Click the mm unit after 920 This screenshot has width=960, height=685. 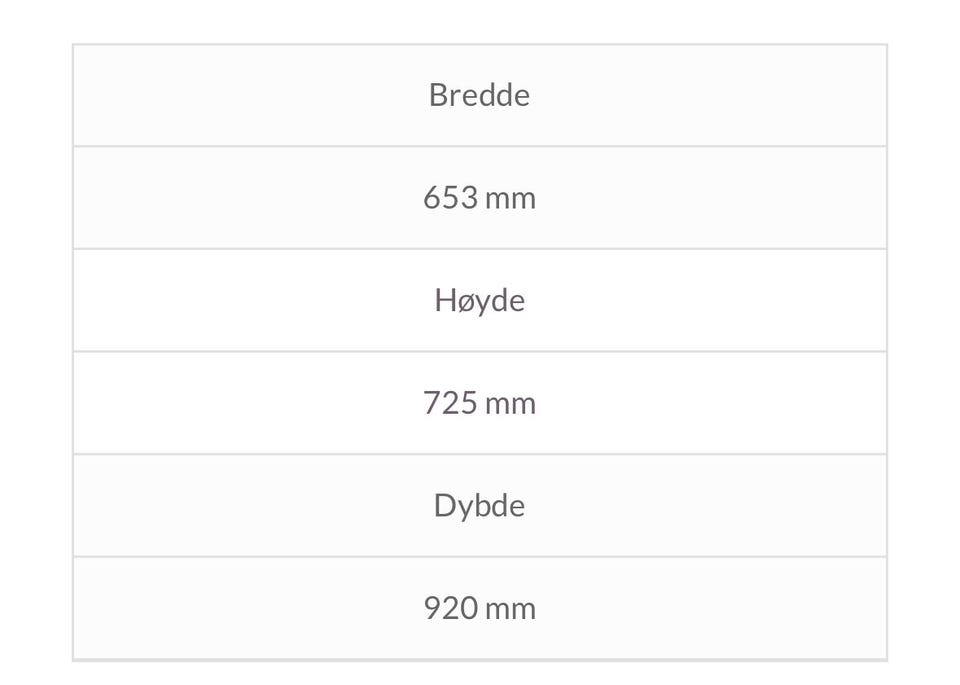pyautogui.click(x=511, y=608)
